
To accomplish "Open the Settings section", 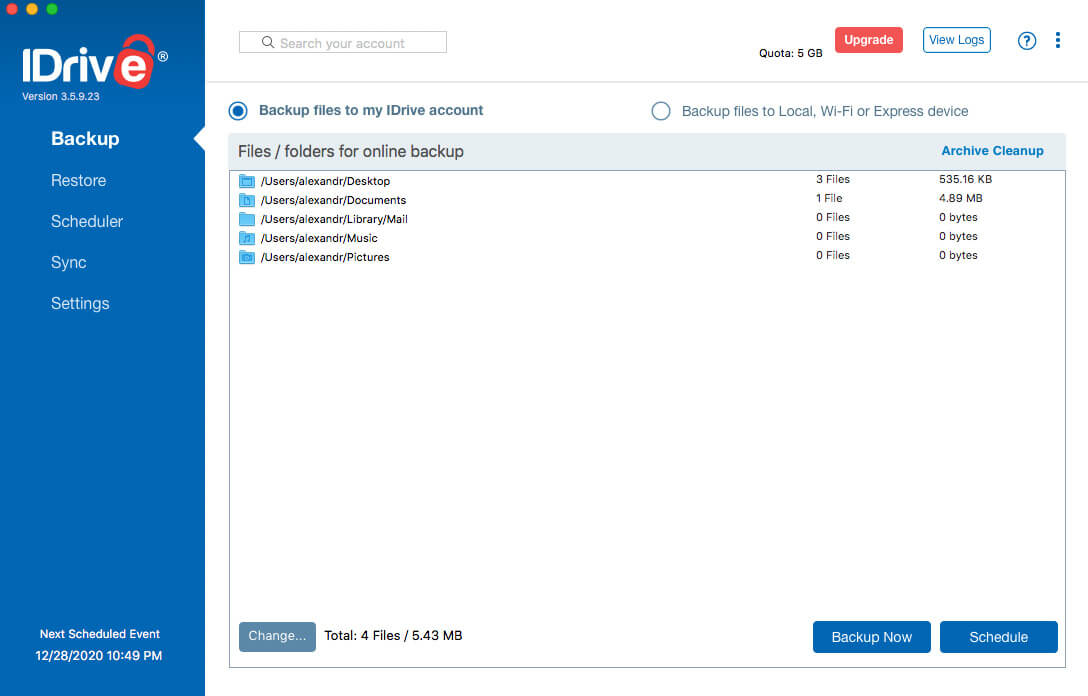I will [80, 303].
